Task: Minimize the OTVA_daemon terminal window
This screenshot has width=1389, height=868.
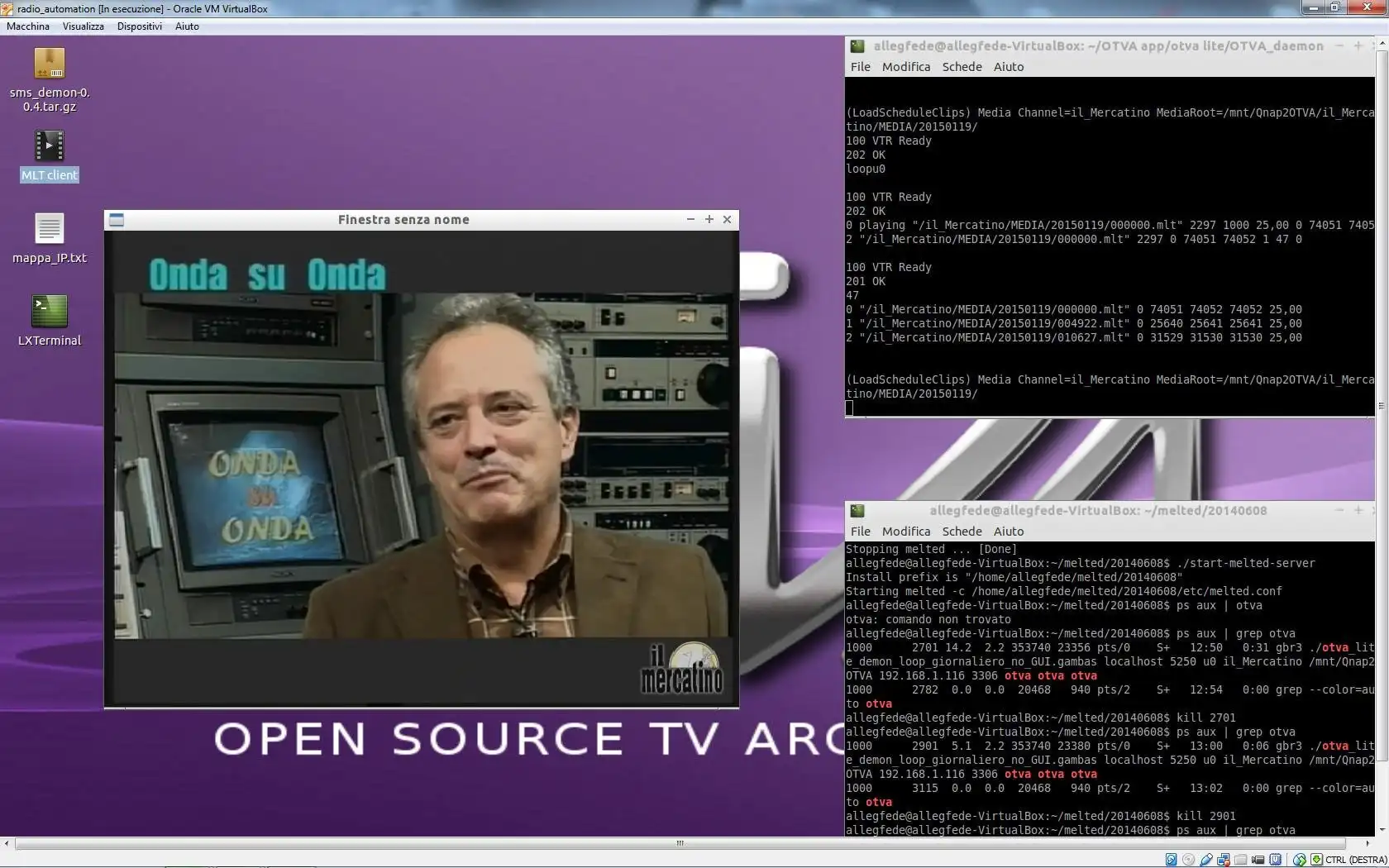Action: [1339, 46]
